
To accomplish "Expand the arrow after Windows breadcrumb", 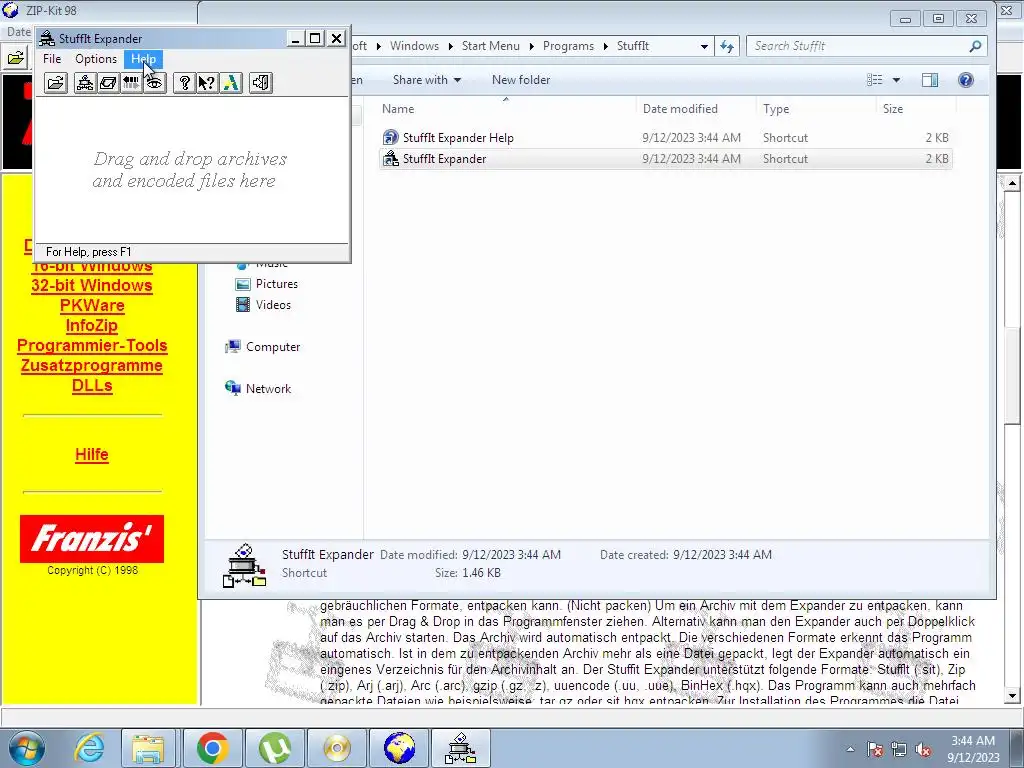I will (451, 46).
